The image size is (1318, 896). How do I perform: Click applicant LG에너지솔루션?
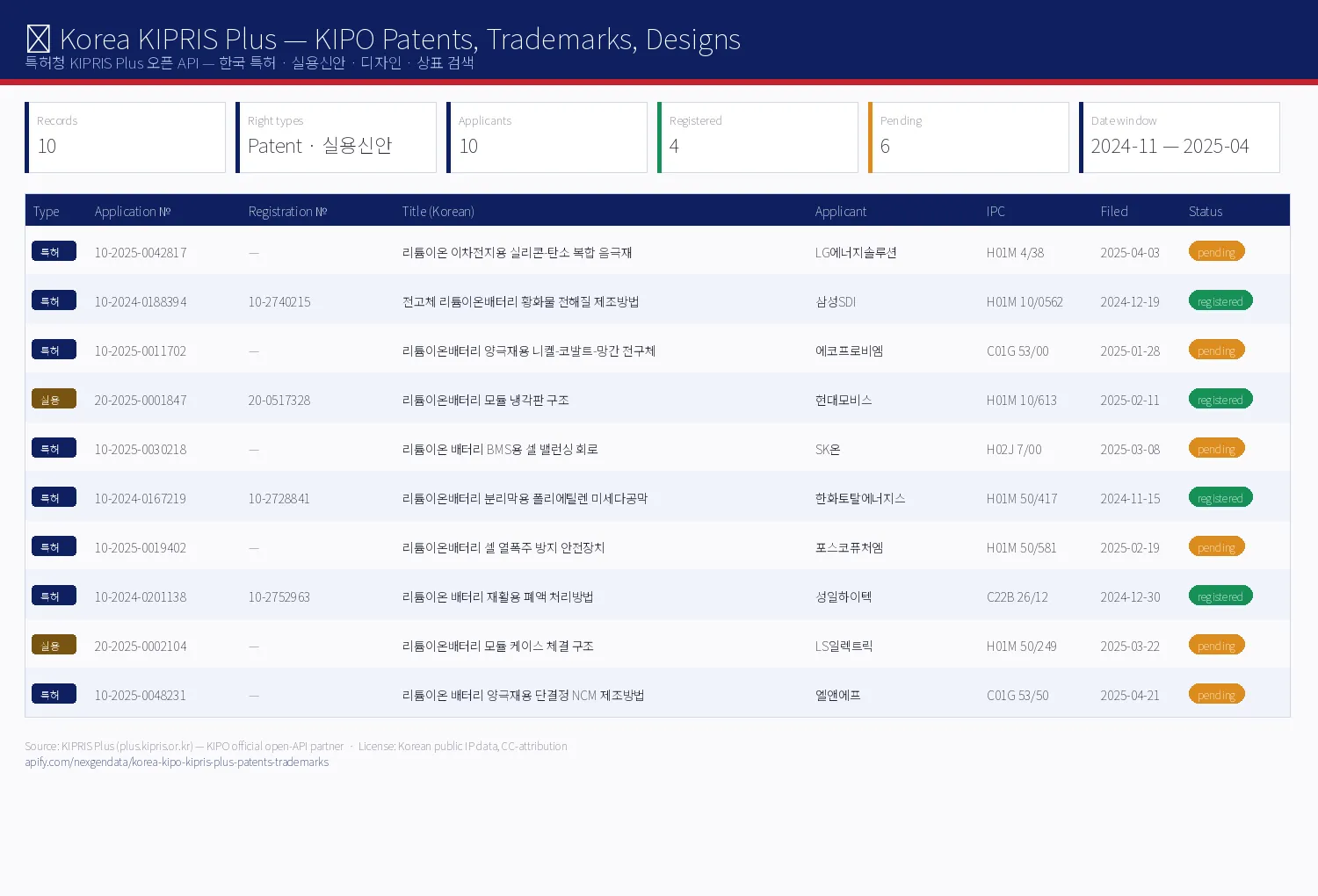tap(856, 253)
